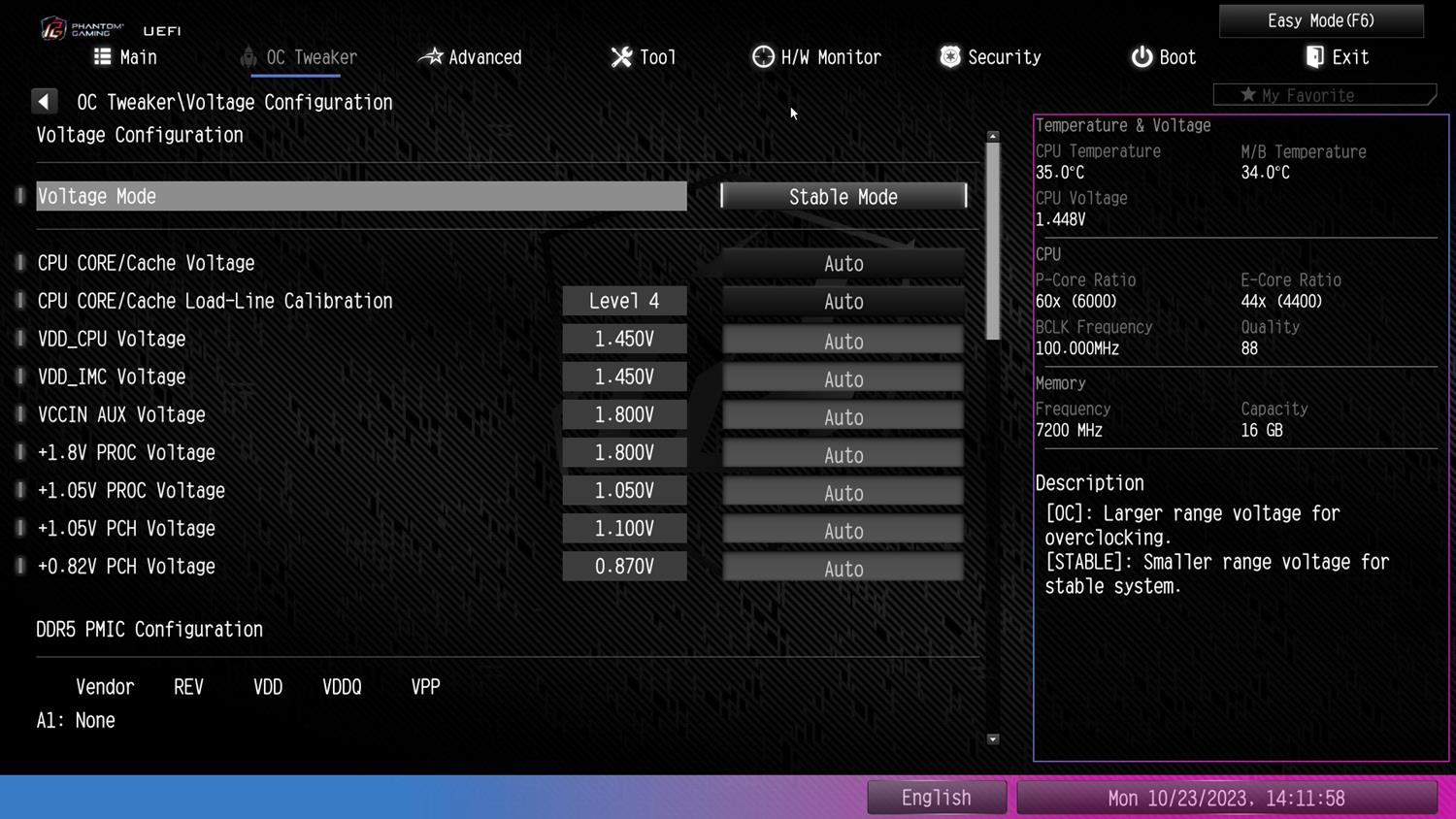Click the Tool wrench icon

click(x=621, y=57)
